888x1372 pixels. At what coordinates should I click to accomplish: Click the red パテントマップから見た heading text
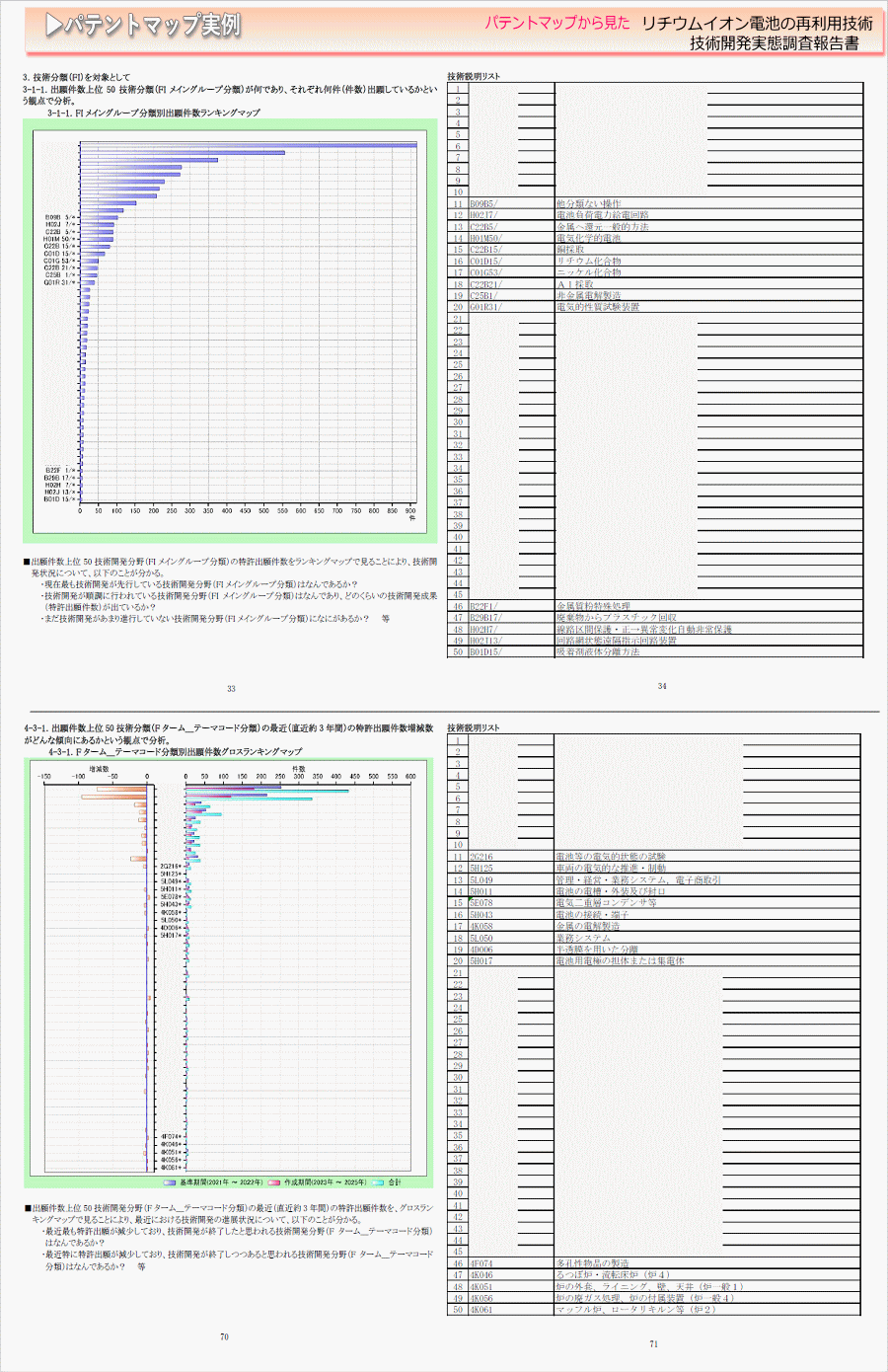556,23
